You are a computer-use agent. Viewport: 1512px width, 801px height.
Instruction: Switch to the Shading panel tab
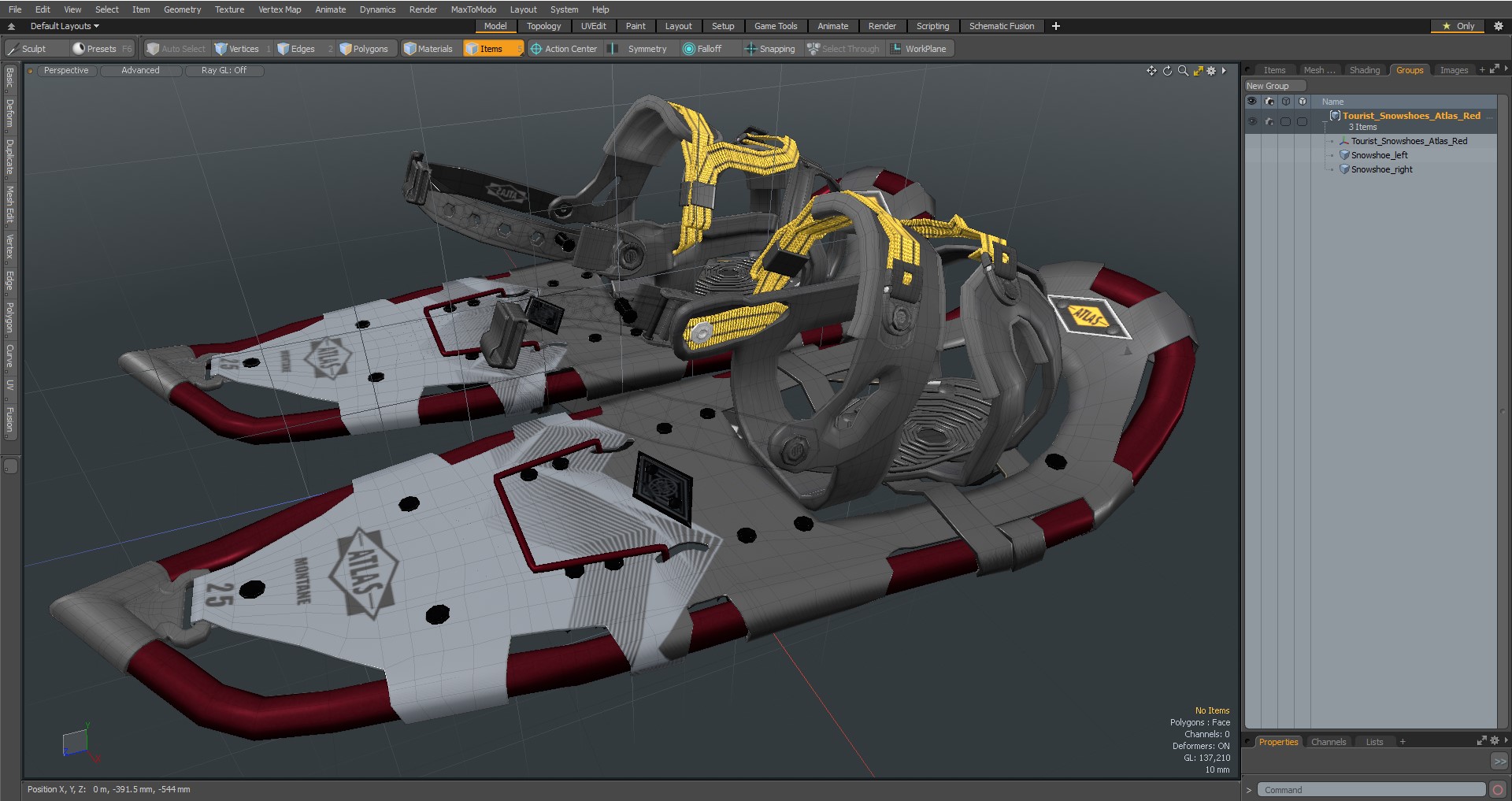click(x=1365, y=70)
